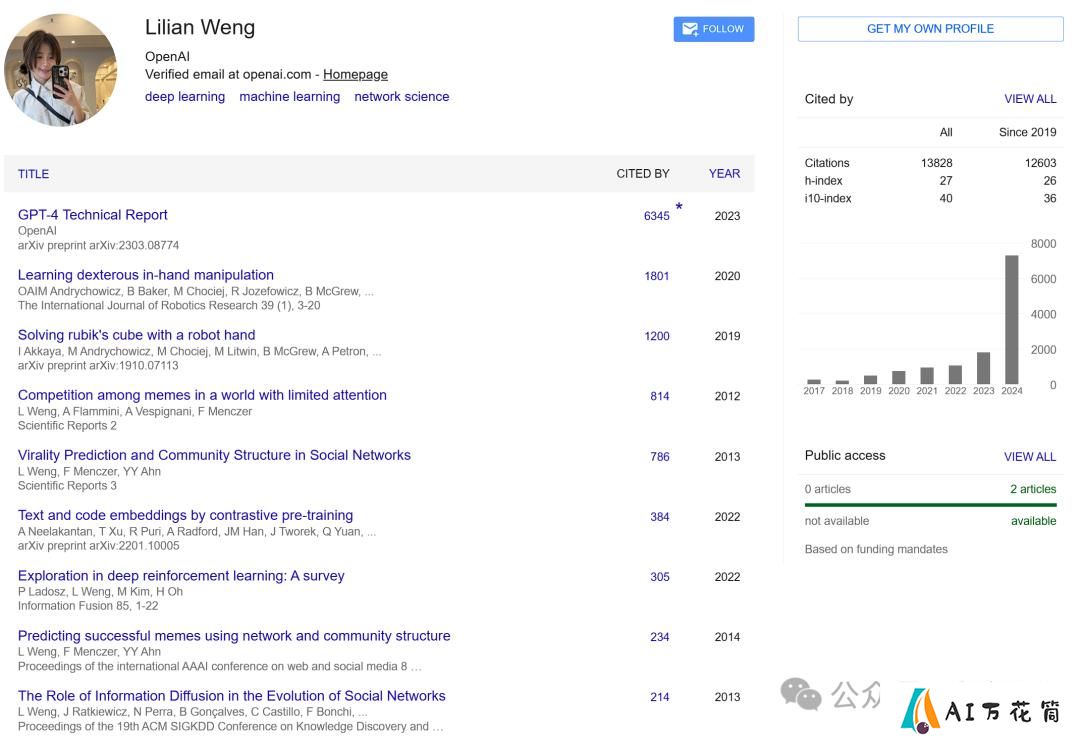Click year 2014 in the Predicting successful memes row
The image size is (1080, 739).
(x=727, y=637)
